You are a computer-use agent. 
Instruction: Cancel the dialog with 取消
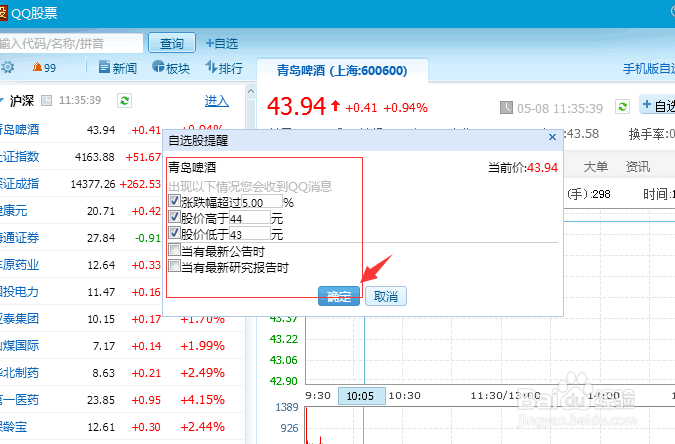(386, 296)
